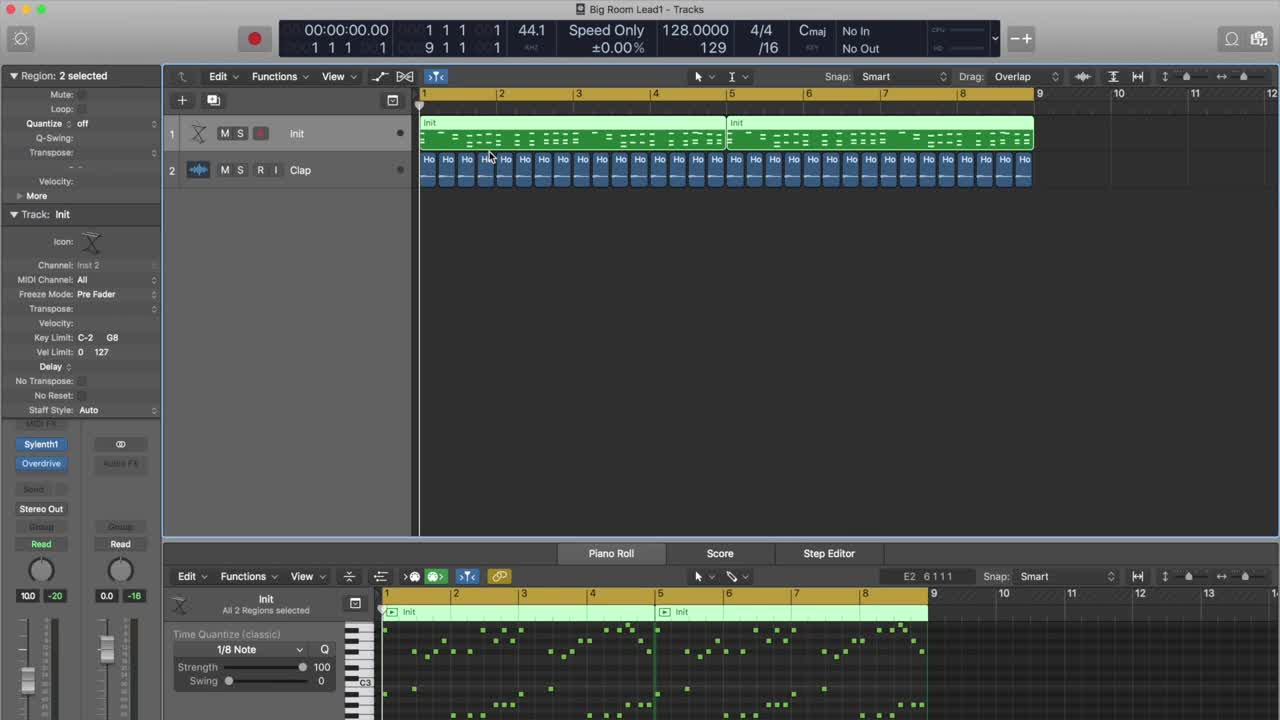Switch to the Score tab

(720, 554)
